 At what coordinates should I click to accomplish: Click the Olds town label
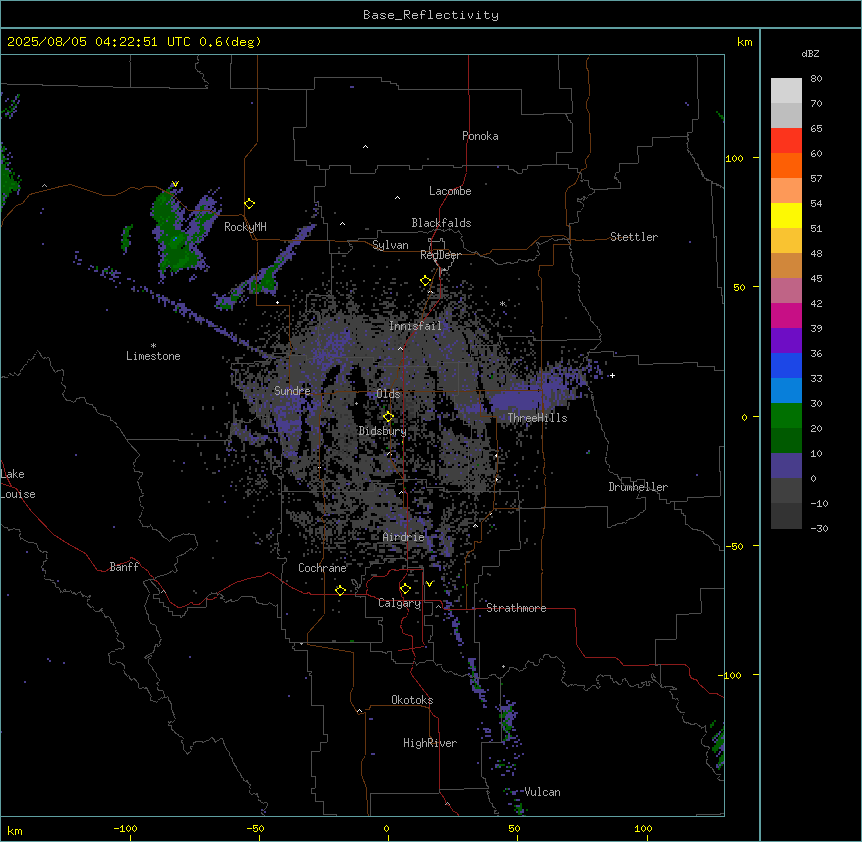388,394
